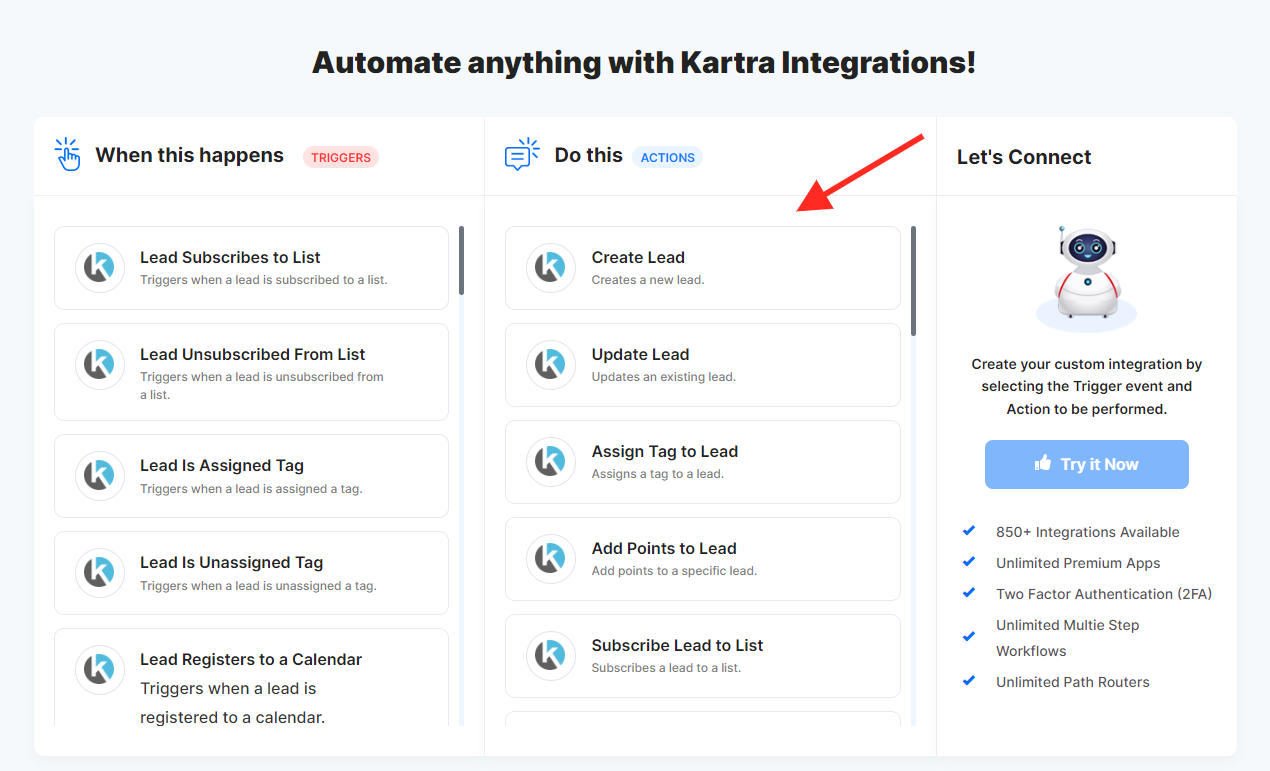Click the "Unlimited Path Routers" text
Viewport: 1270px width, 771px height.
pos(1073,682)
